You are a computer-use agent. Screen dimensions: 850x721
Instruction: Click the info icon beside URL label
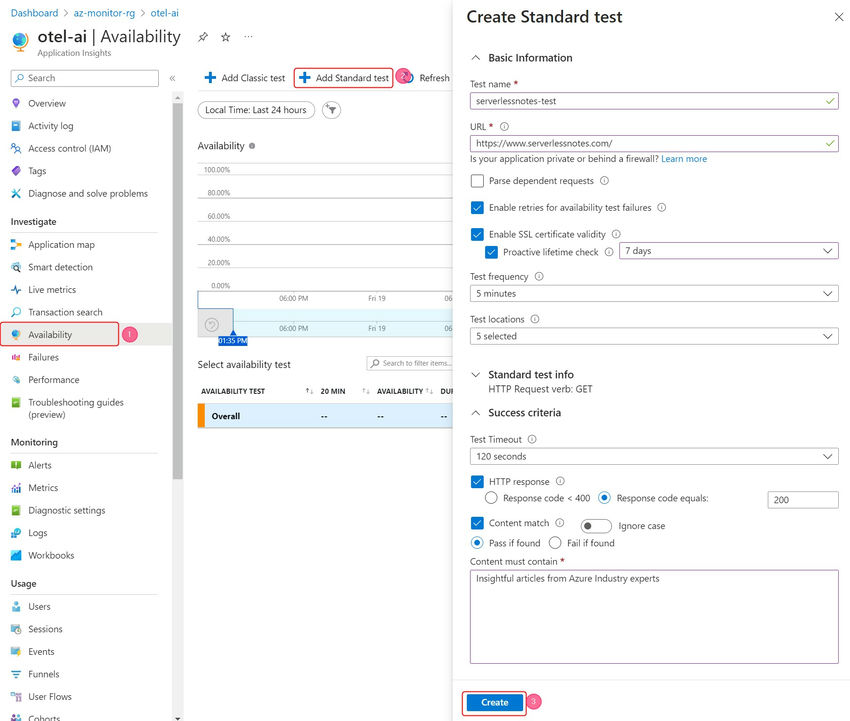(x=504, y=127)
